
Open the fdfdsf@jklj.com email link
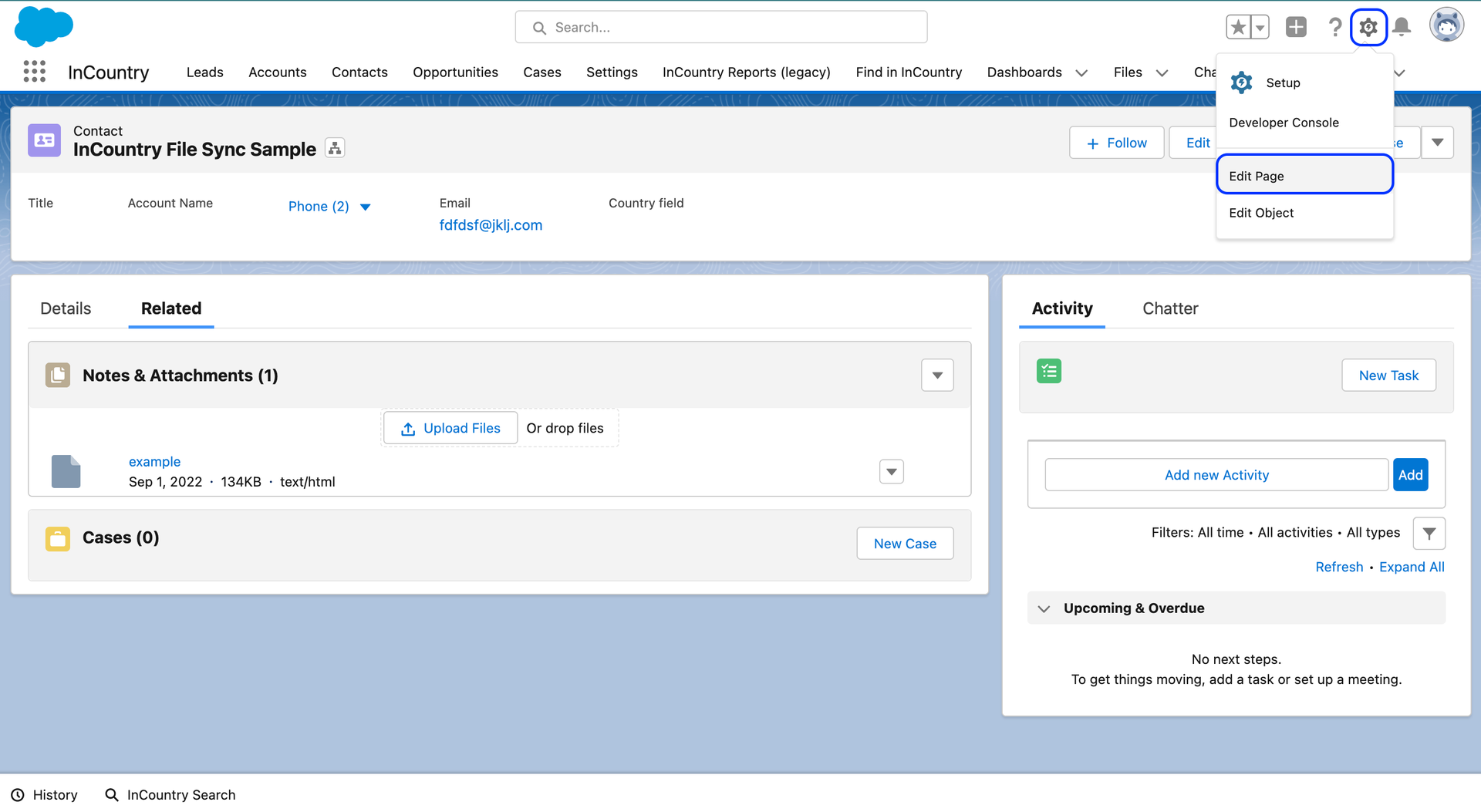pos(491,225)
